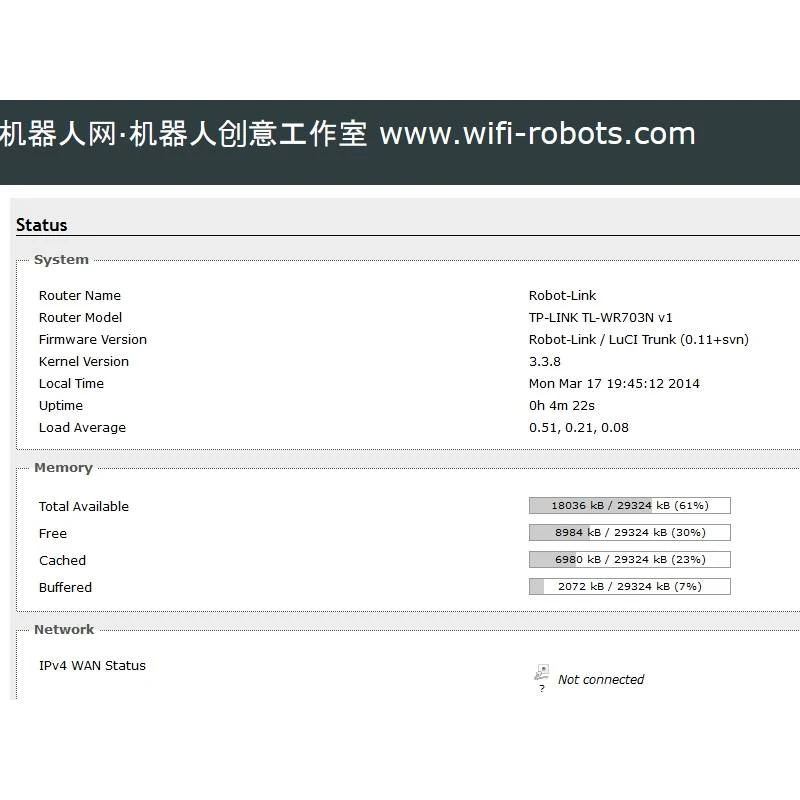Click the Cached memory progress bar
Image resolution: width=800 pixels, height=800 pixels.
coord(629,560)
